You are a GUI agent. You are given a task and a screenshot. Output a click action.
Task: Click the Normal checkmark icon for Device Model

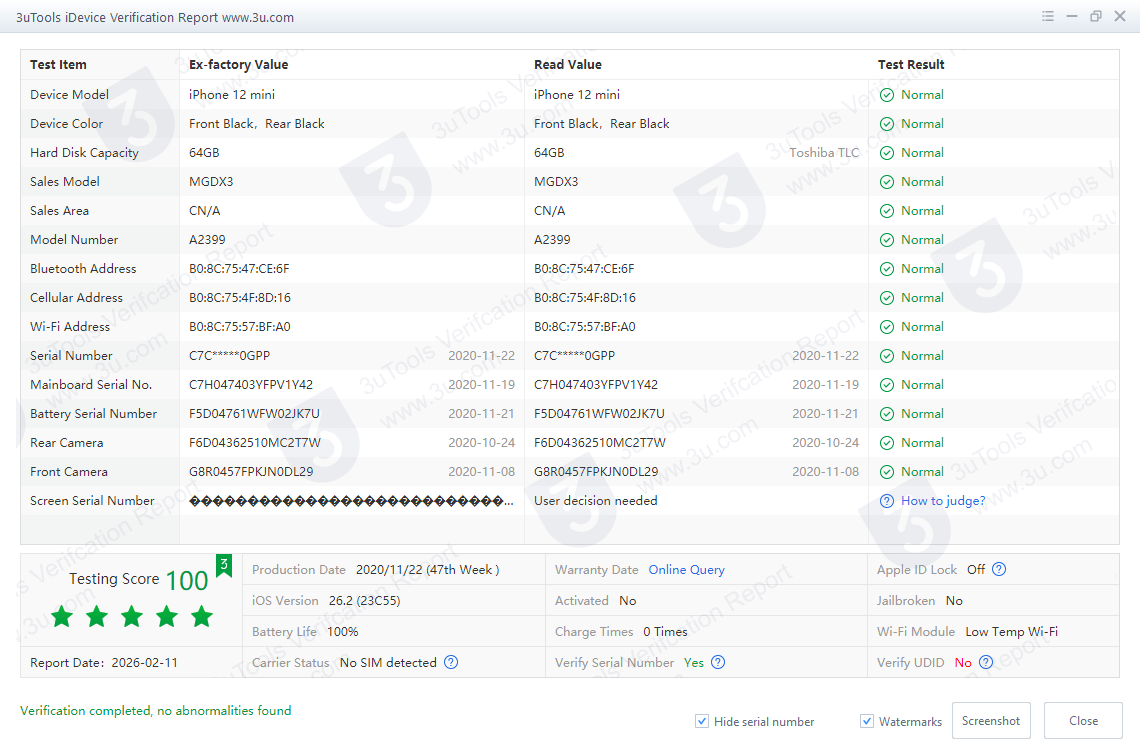[x=887, y=95]
